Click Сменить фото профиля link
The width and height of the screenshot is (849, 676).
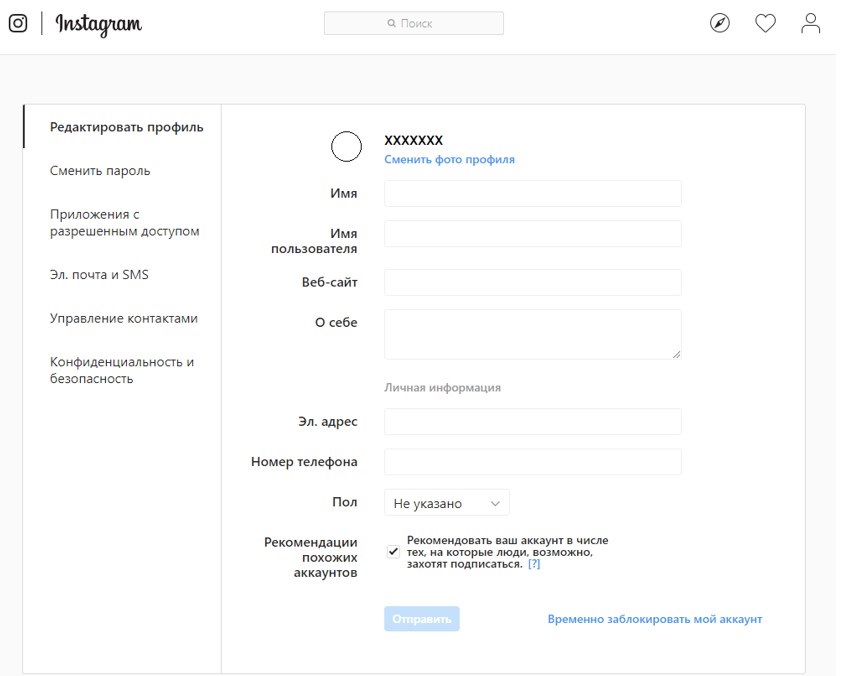pos(449,159)
